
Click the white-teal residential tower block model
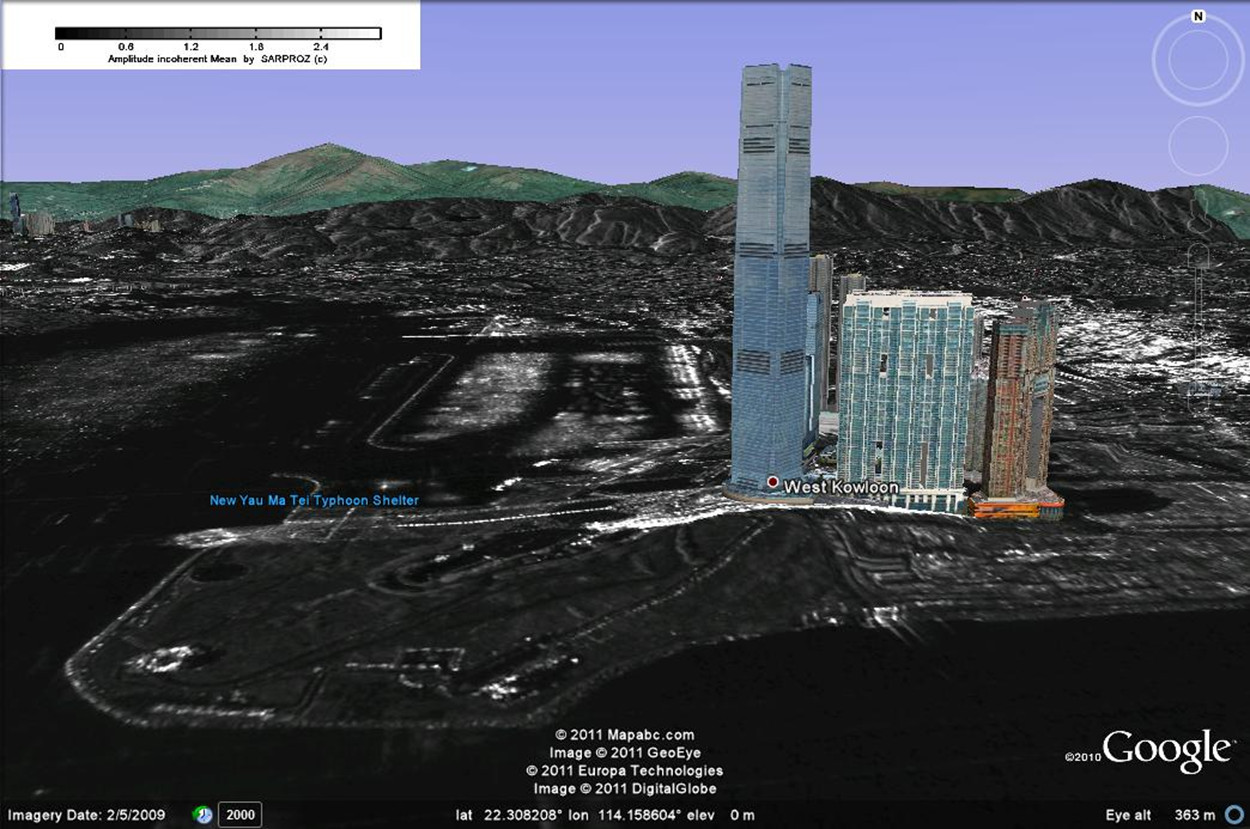(905, 390)
